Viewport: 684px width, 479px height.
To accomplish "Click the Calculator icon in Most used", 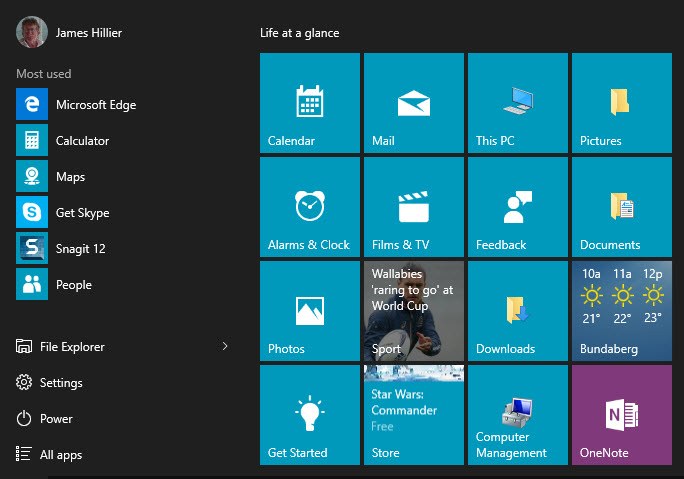I will [32, 140].
